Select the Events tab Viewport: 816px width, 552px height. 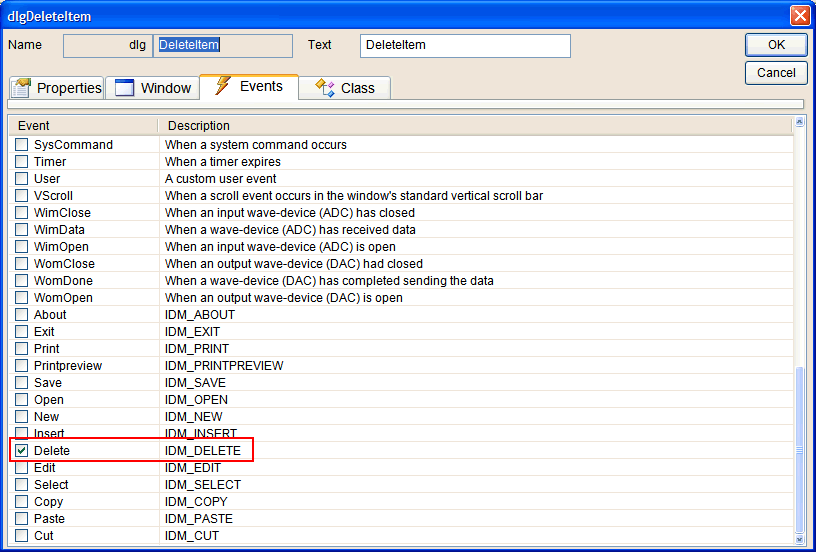(249, 86)
